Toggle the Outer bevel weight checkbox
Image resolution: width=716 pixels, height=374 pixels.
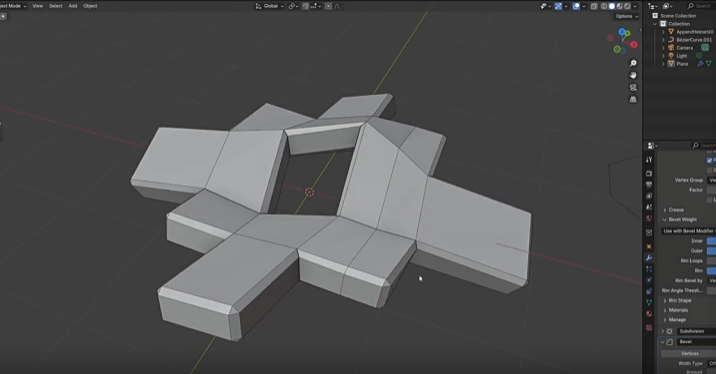pyautogui.click(x=711, y=251)
